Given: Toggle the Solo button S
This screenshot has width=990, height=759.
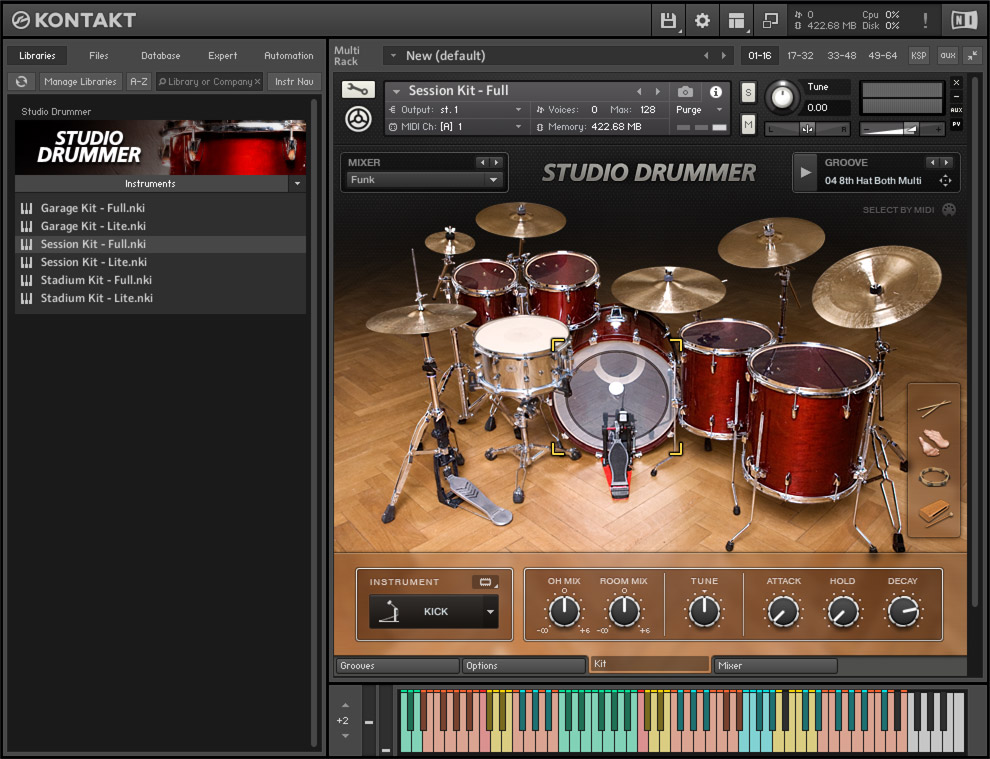Looking at the screenshot, I should coord(748,93).
